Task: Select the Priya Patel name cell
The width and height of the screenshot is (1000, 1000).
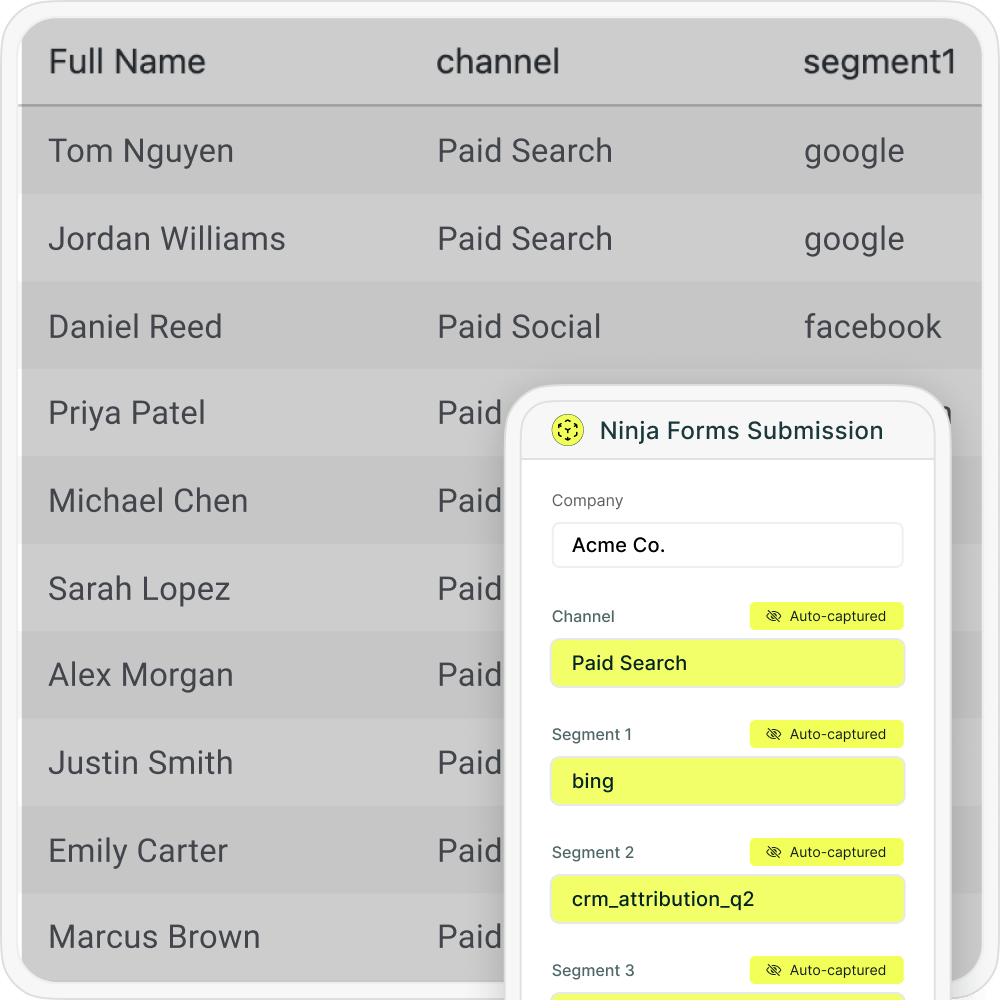Action: pyautogui.click(x=127, y=413)
